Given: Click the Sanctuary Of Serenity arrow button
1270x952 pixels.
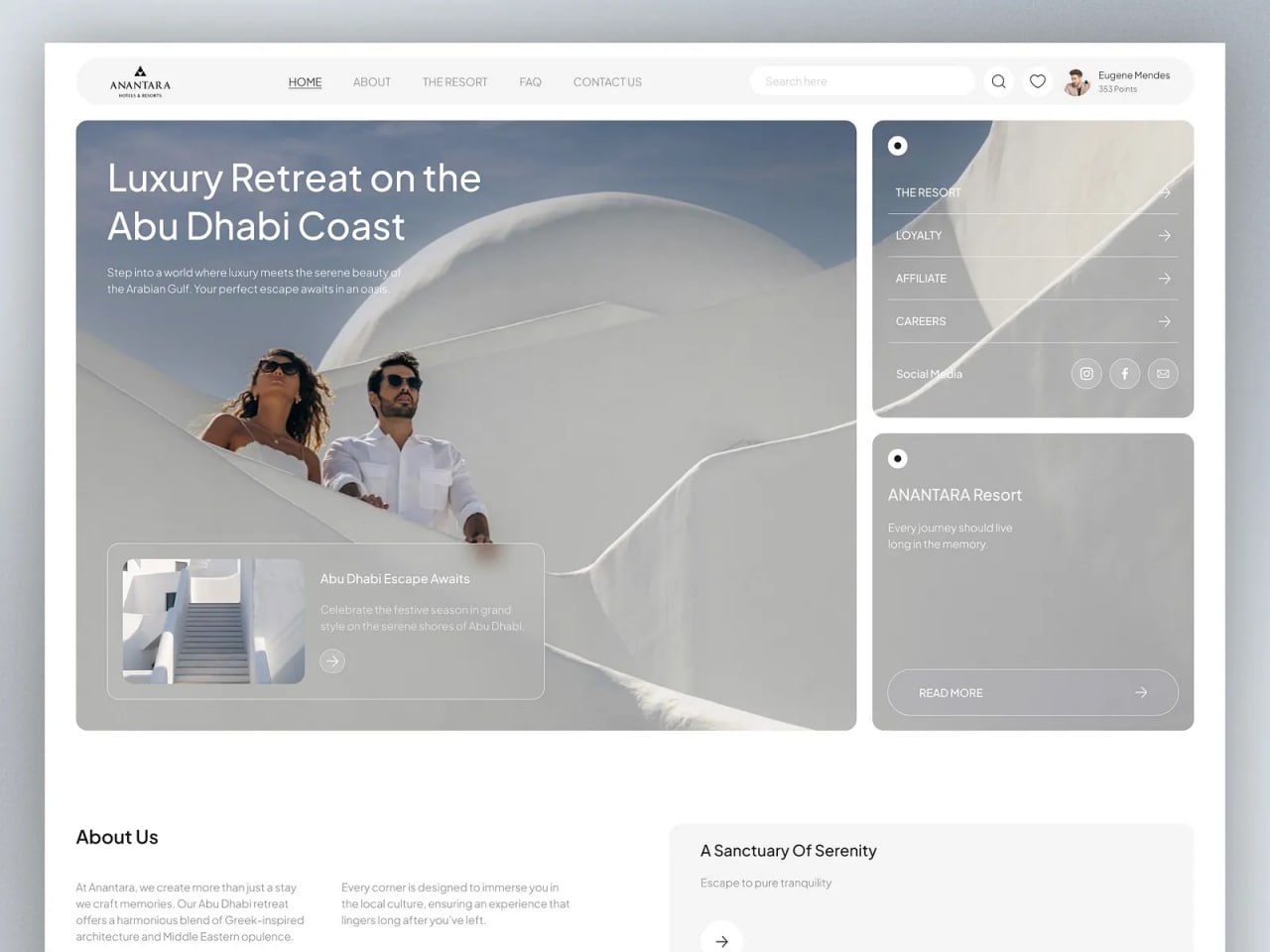Looking at the screenshot, I should point(721,940).
